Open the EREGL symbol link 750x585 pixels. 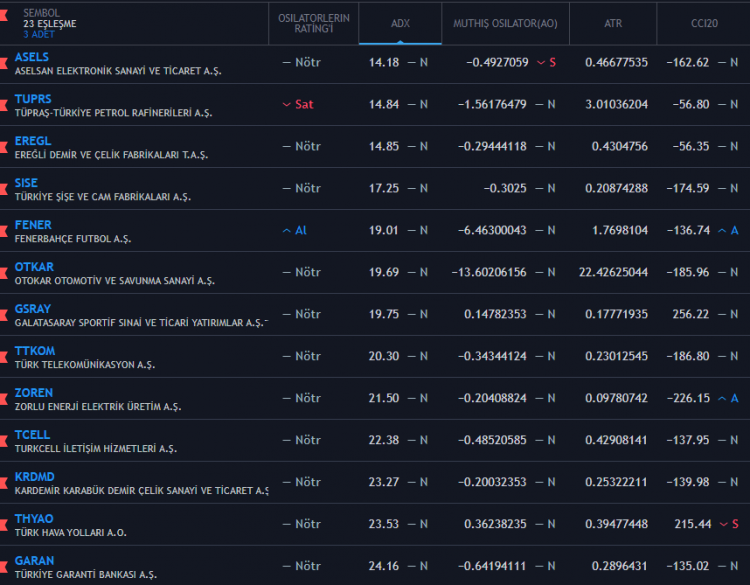33,141
